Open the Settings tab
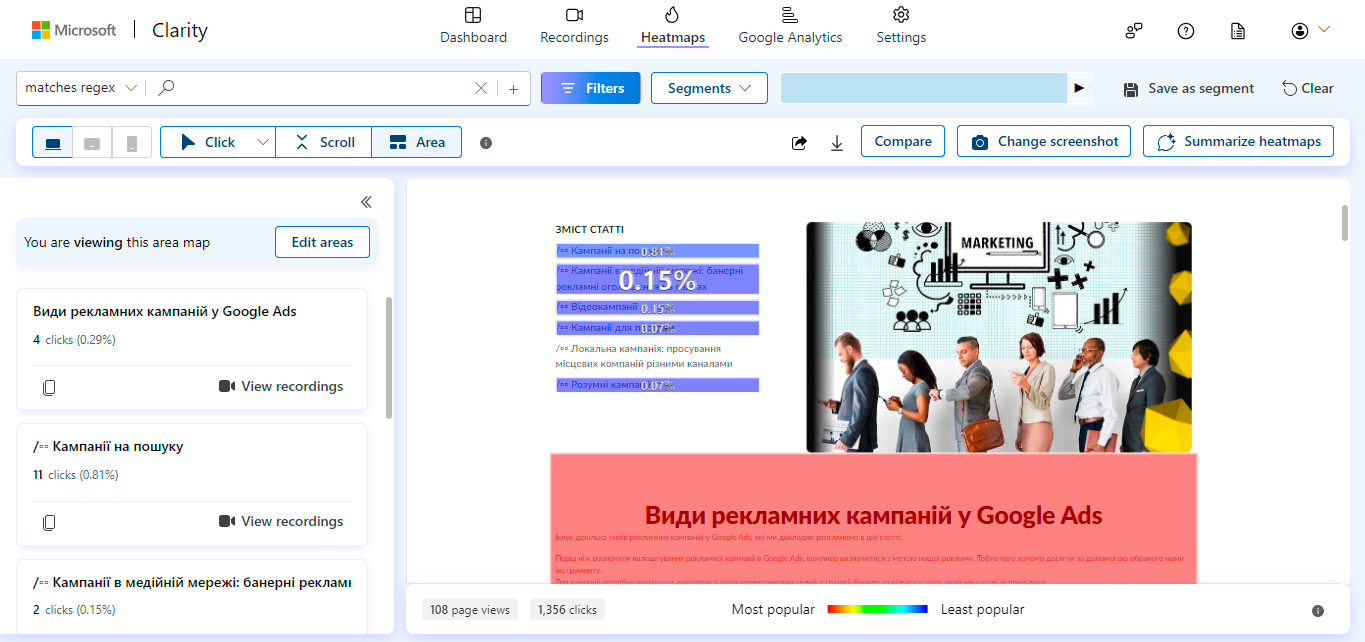The height and width of the screenshot is (642, 1365). 901,26
